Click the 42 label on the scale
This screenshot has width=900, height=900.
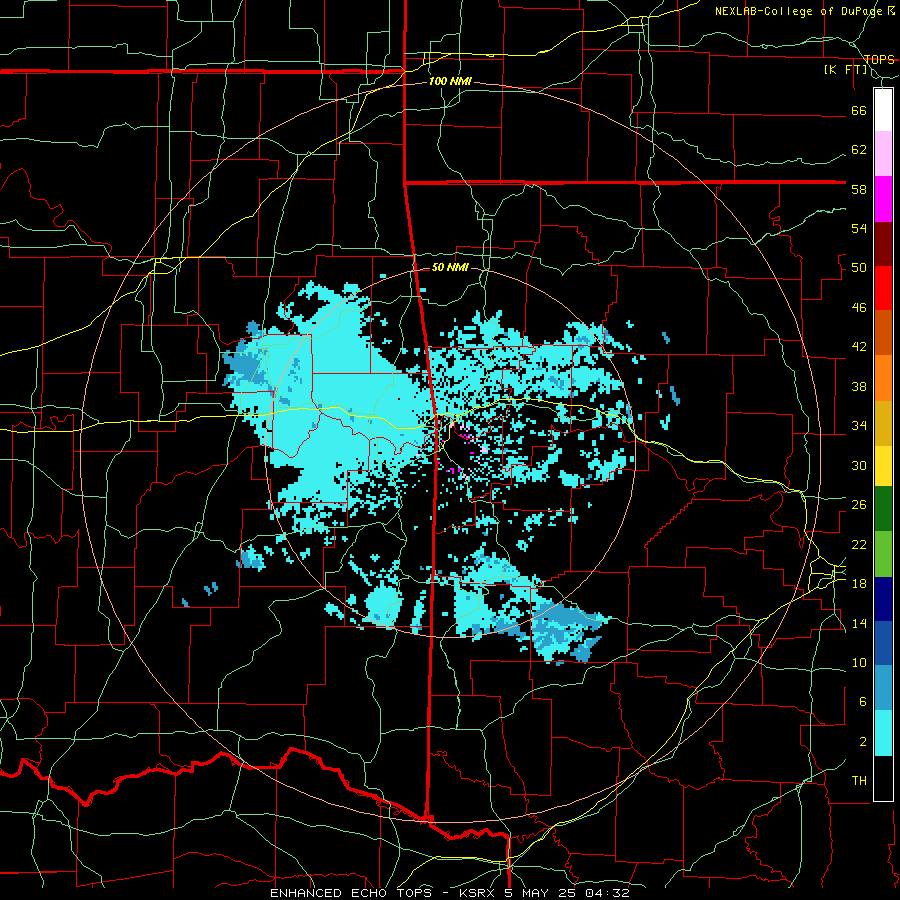pyautogui.click(x=859, y=346)
